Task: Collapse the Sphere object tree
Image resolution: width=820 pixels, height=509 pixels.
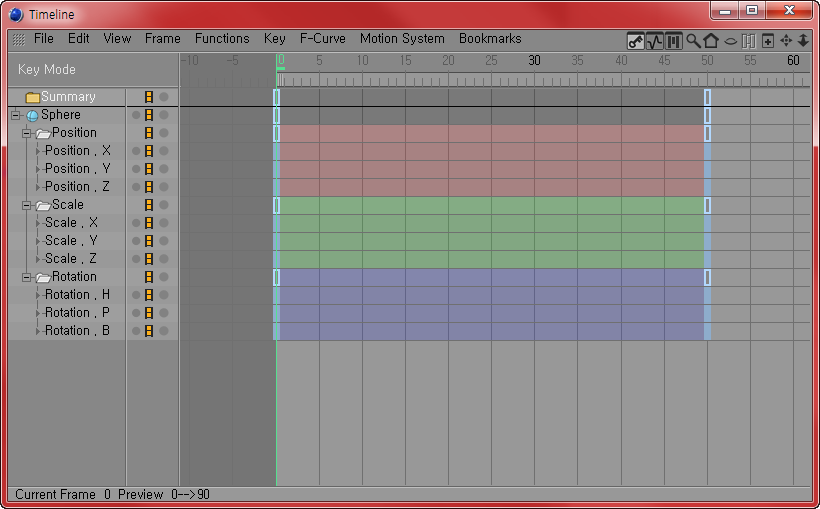Action: tap(16, 115)
